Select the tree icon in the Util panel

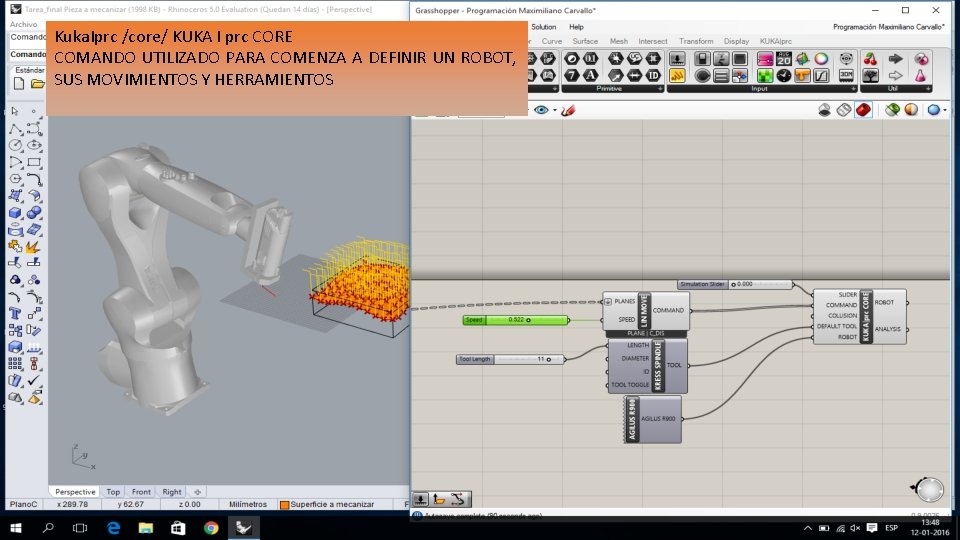[870, 76]
